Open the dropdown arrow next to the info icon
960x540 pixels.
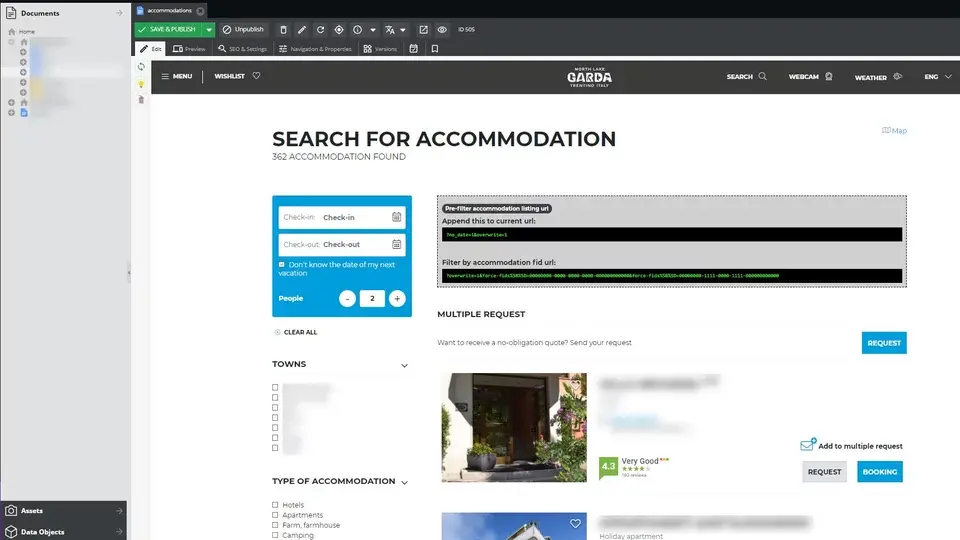tap(373, 29)
